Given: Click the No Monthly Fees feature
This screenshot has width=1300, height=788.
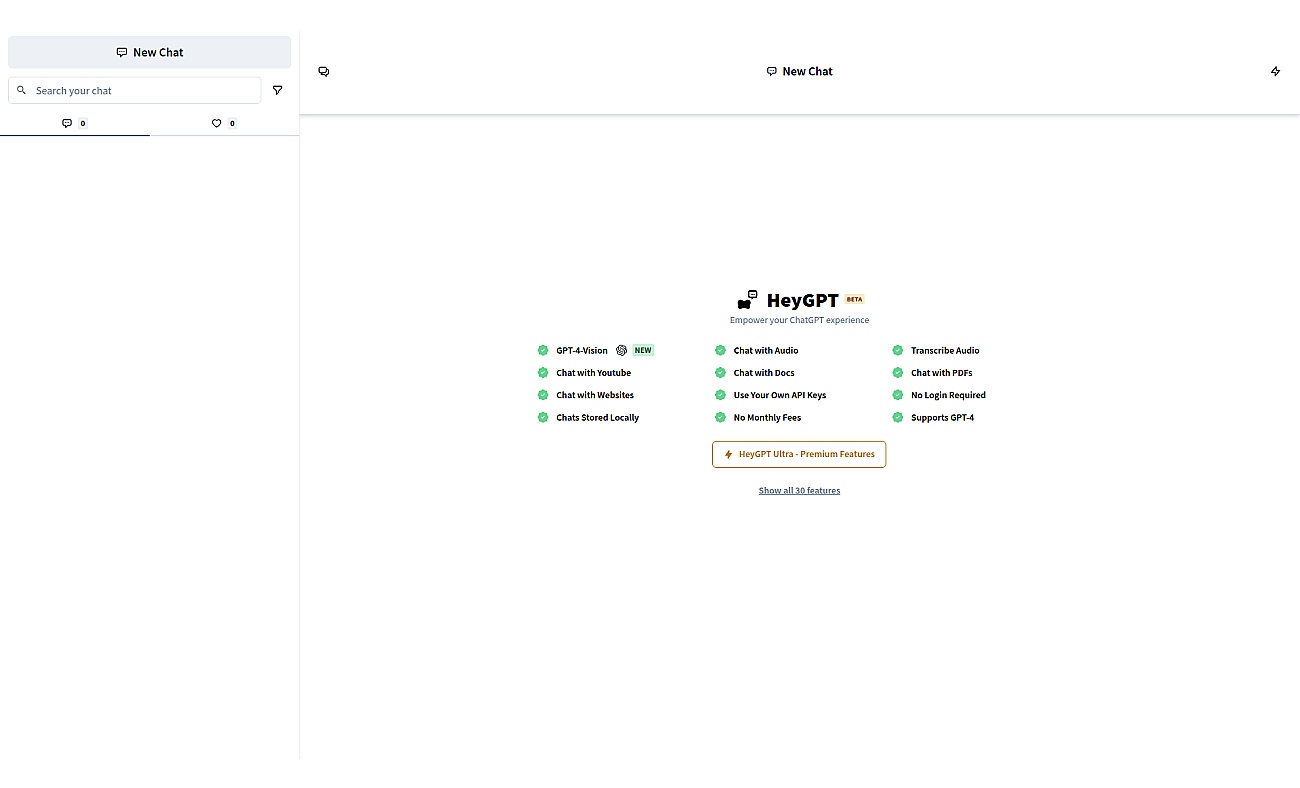Looking at the screenshot, I should coord(767,418).
